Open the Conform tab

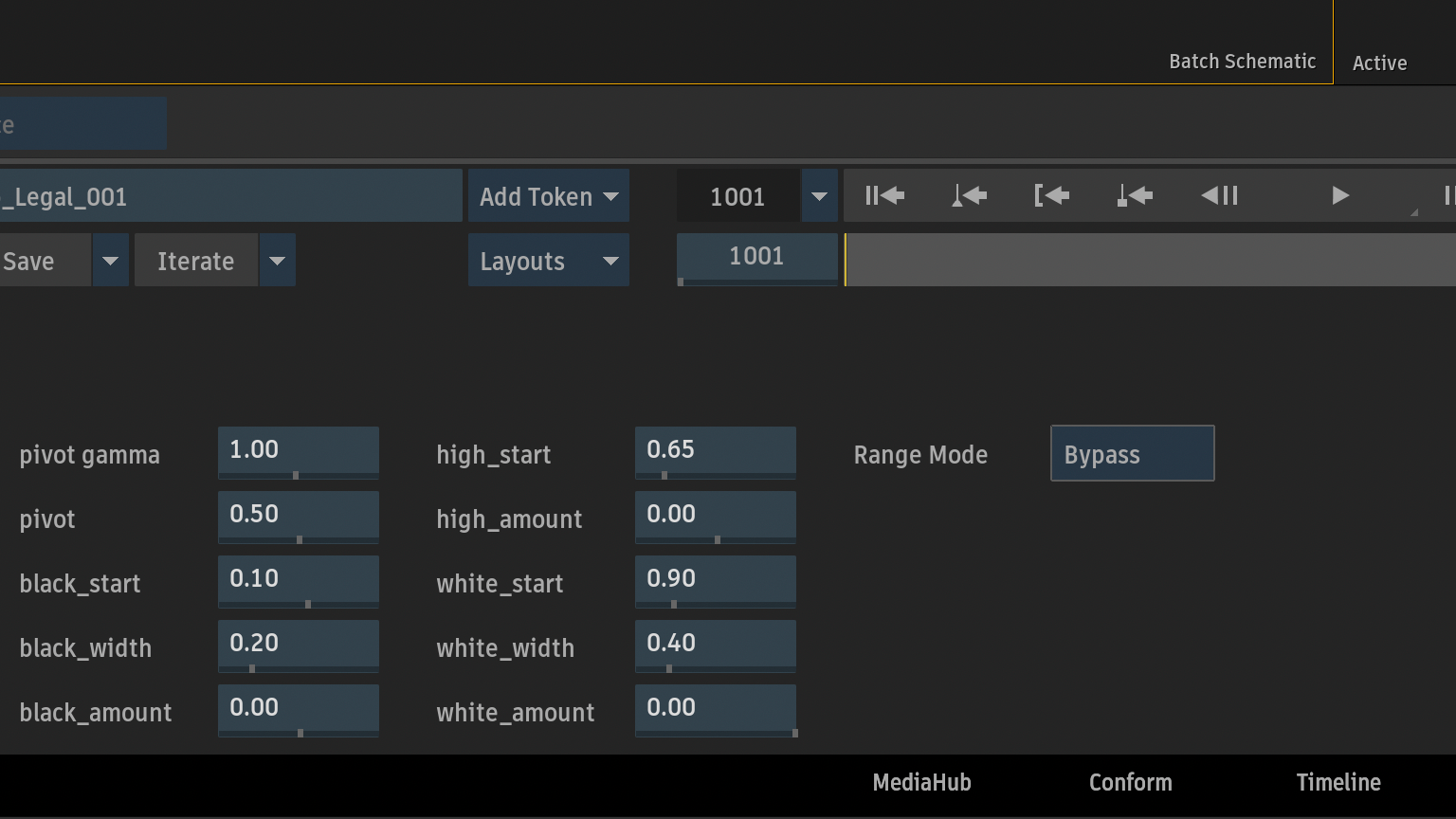(x=1130, y=782)
